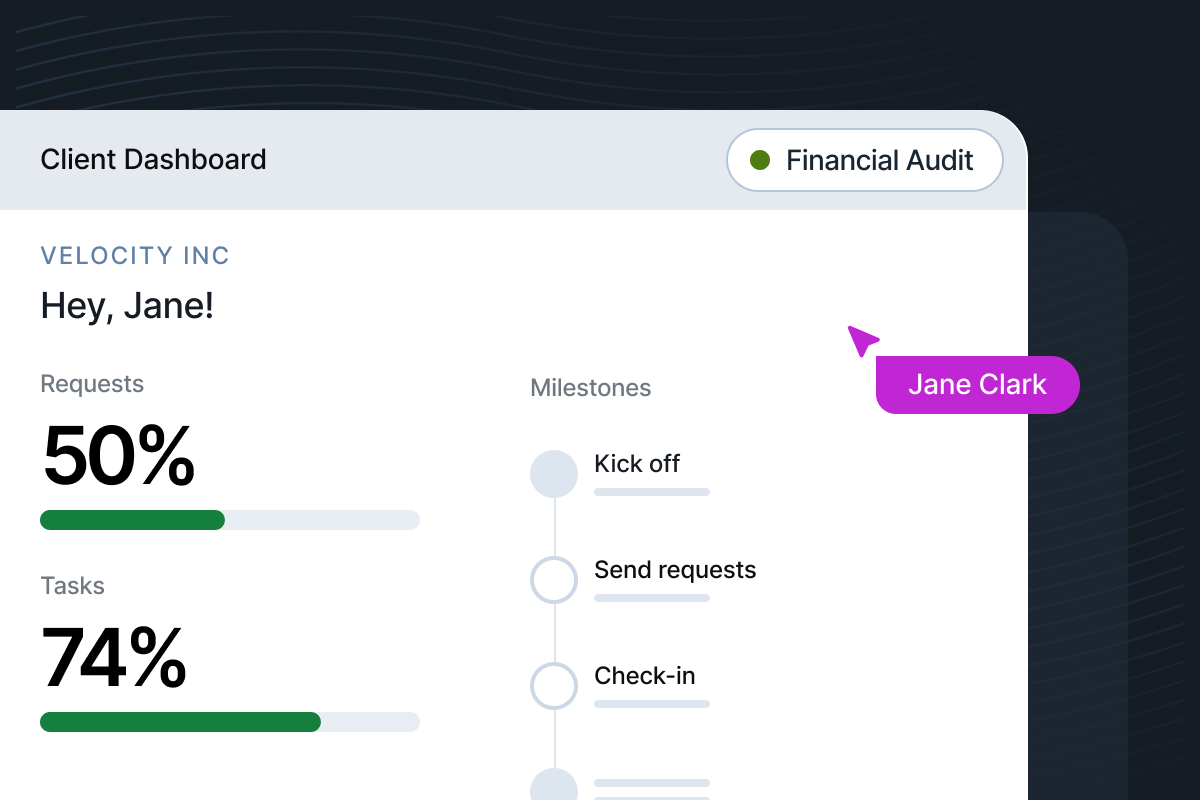Toggle the Kick off milestone complete
The image size is (1200, 800).
point(554,474)
